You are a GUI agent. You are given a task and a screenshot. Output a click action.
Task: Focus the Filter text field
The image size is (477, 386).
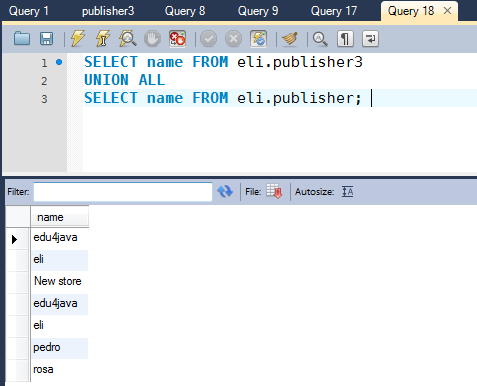(x=123, y=192)
